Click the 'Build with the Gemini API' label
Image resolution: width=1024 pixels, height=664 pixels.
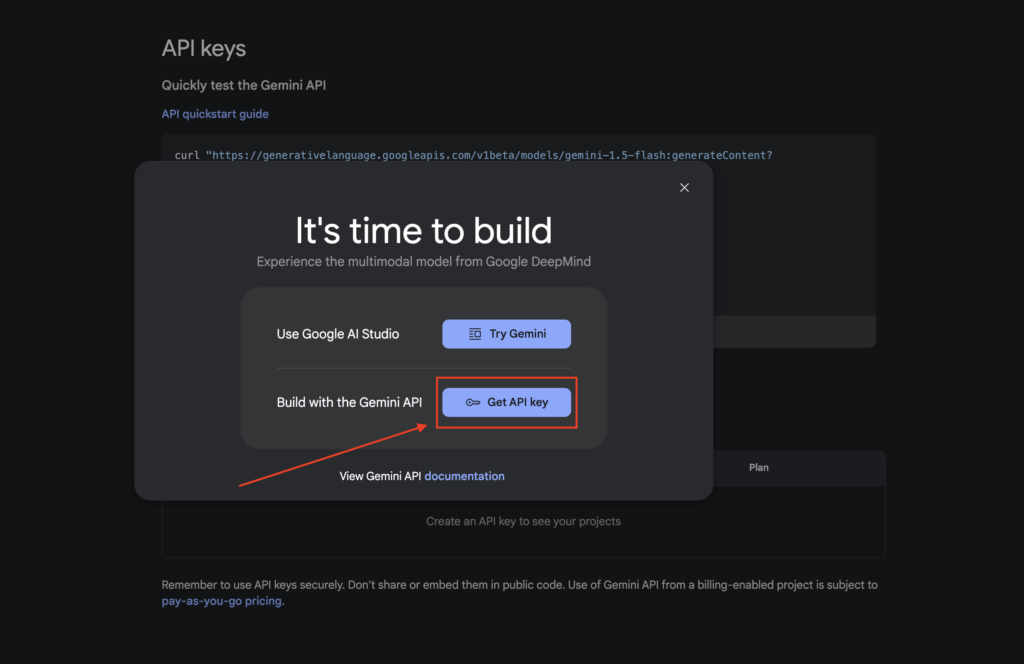[349, 402]
